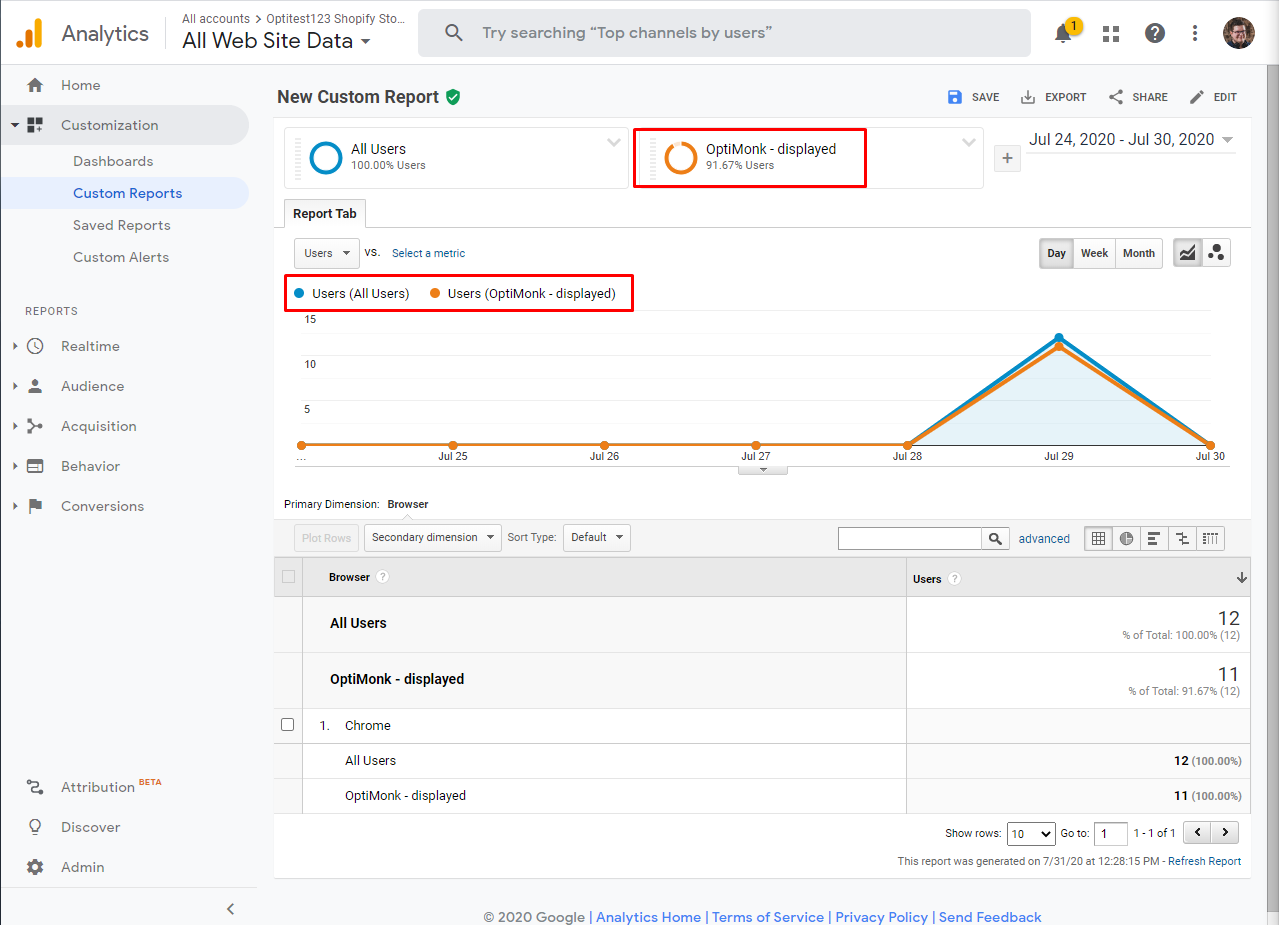The height and width of the screenshot is (925, 1279).
Task: Open the Sort Type Default dropdown
Action: point(597,538)
